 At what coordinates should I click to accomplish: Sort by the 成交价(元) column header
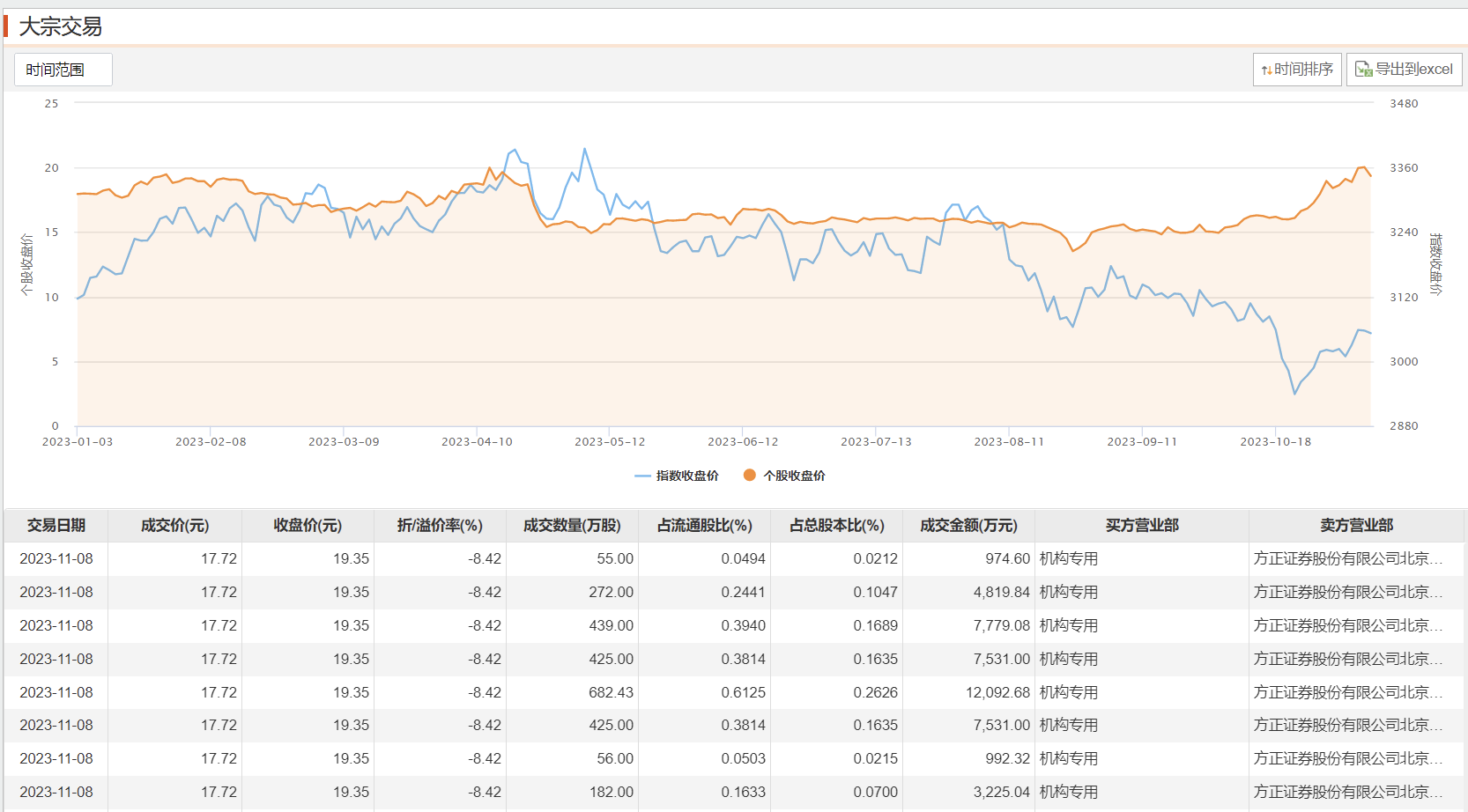tap(174, 526)
